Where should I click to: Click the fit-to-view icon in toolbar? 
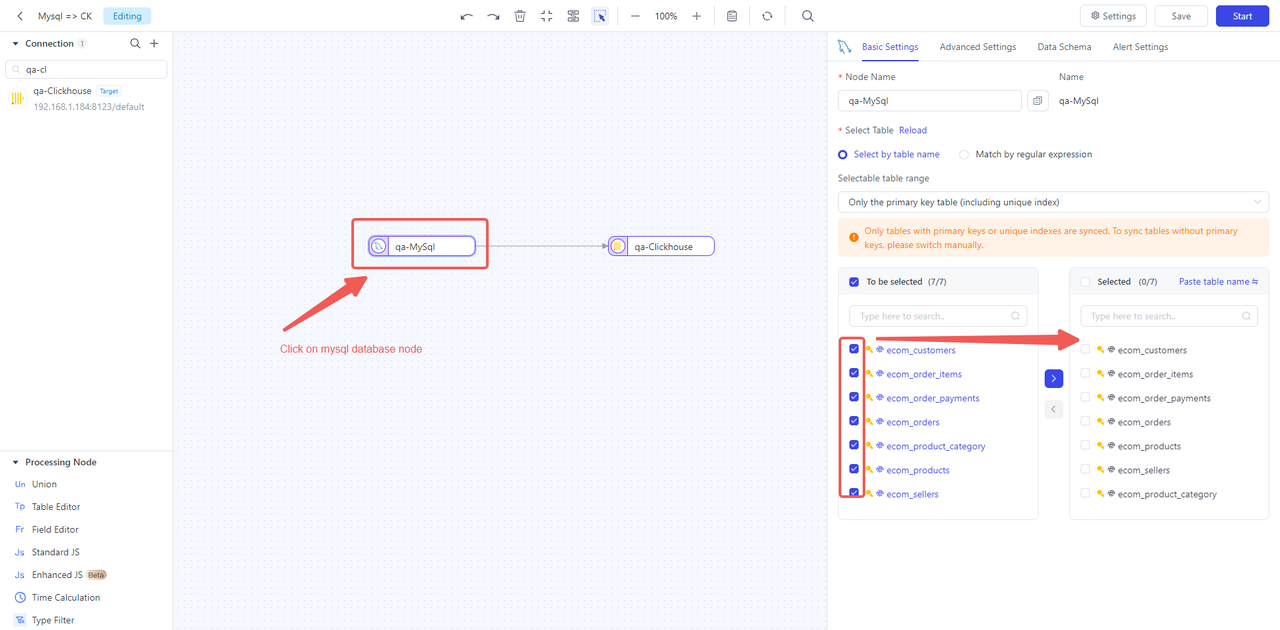(x=546, y=16)
